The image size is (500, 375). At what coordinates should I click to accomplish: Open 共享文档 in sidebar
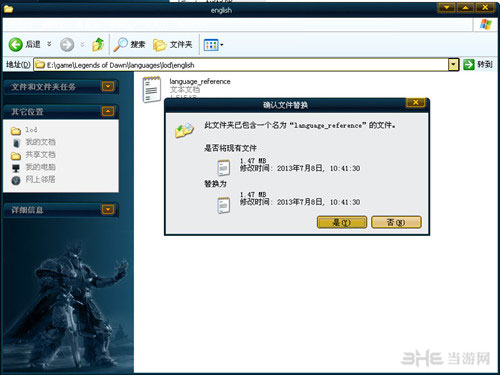40,155
